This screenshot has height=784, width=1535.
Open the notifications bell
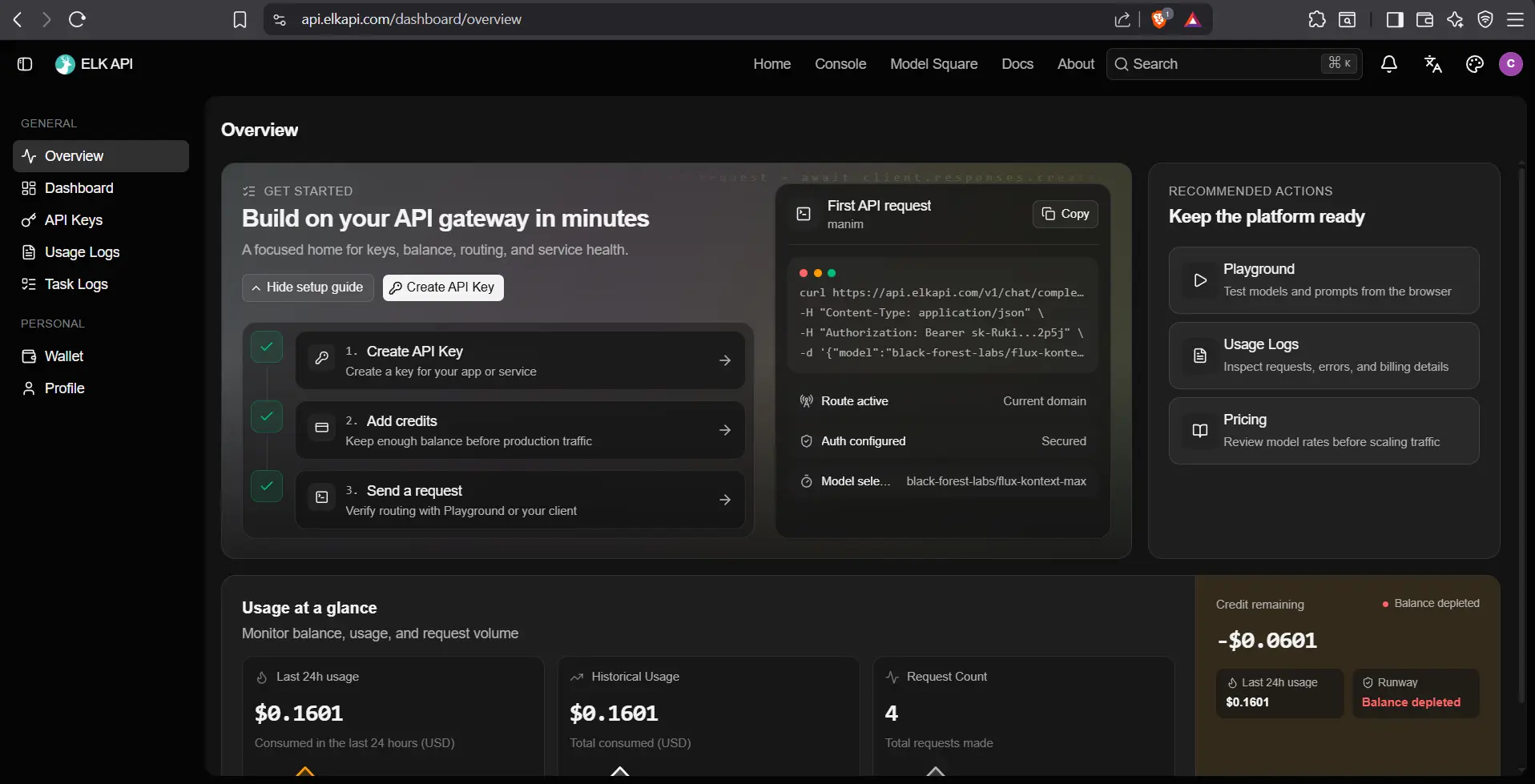[x=1389, y=64]
